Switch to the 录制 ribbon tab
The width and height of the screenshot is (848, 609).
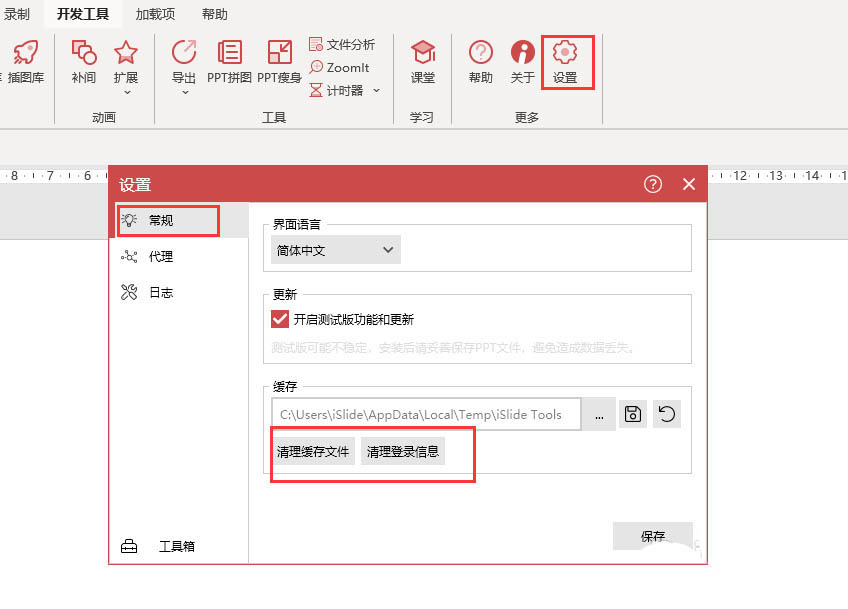(x=16, y=14)
